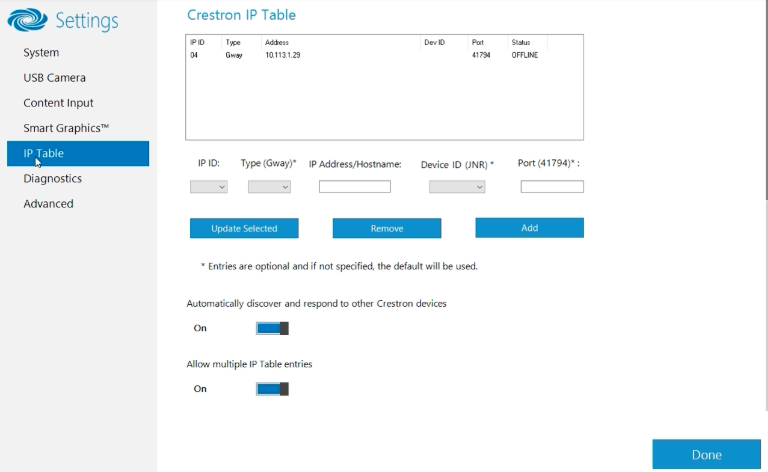Click the Gway type cell in table
The width and height of the screenshot is (768, 472).
click(x=234, y=55)
